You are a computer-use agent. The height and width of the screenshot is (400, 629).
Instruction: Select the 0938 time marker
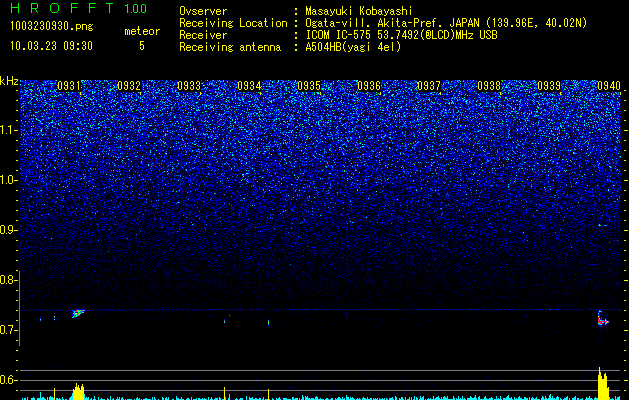pyautogui.click(x=489, y=86)
